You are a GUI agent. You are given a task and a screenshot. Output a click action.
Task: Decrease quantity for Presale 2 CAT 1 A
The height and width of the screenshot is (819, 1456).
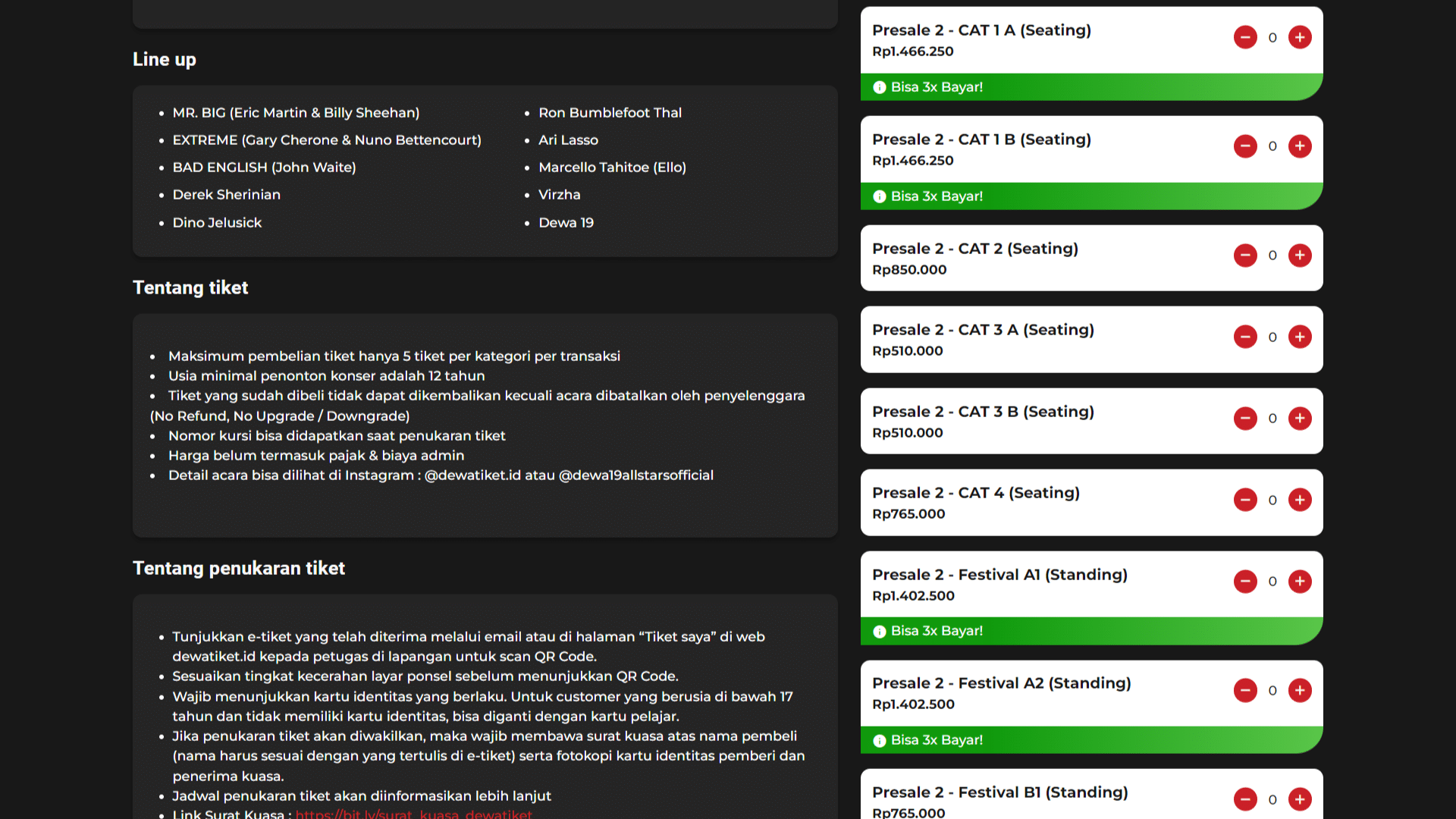coord(1245,37)
